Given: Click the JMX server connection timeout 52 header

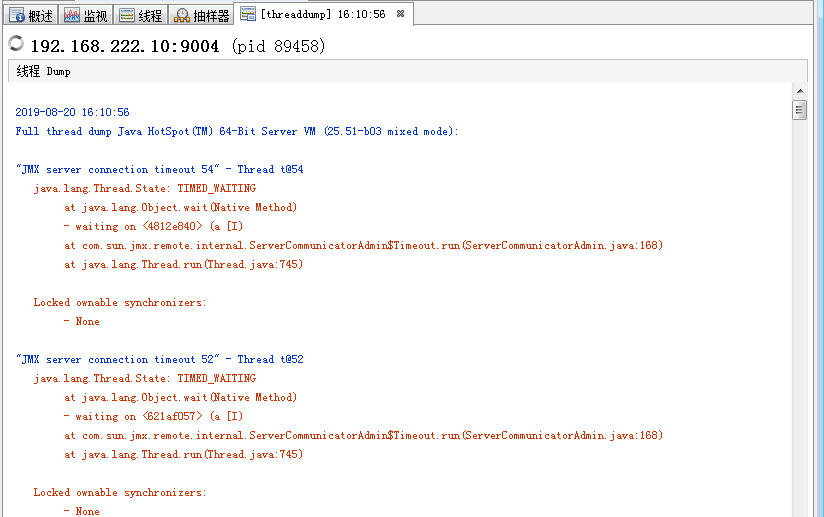Looking at the screenshot, I should pyautogui.click(x=159, y=359).
